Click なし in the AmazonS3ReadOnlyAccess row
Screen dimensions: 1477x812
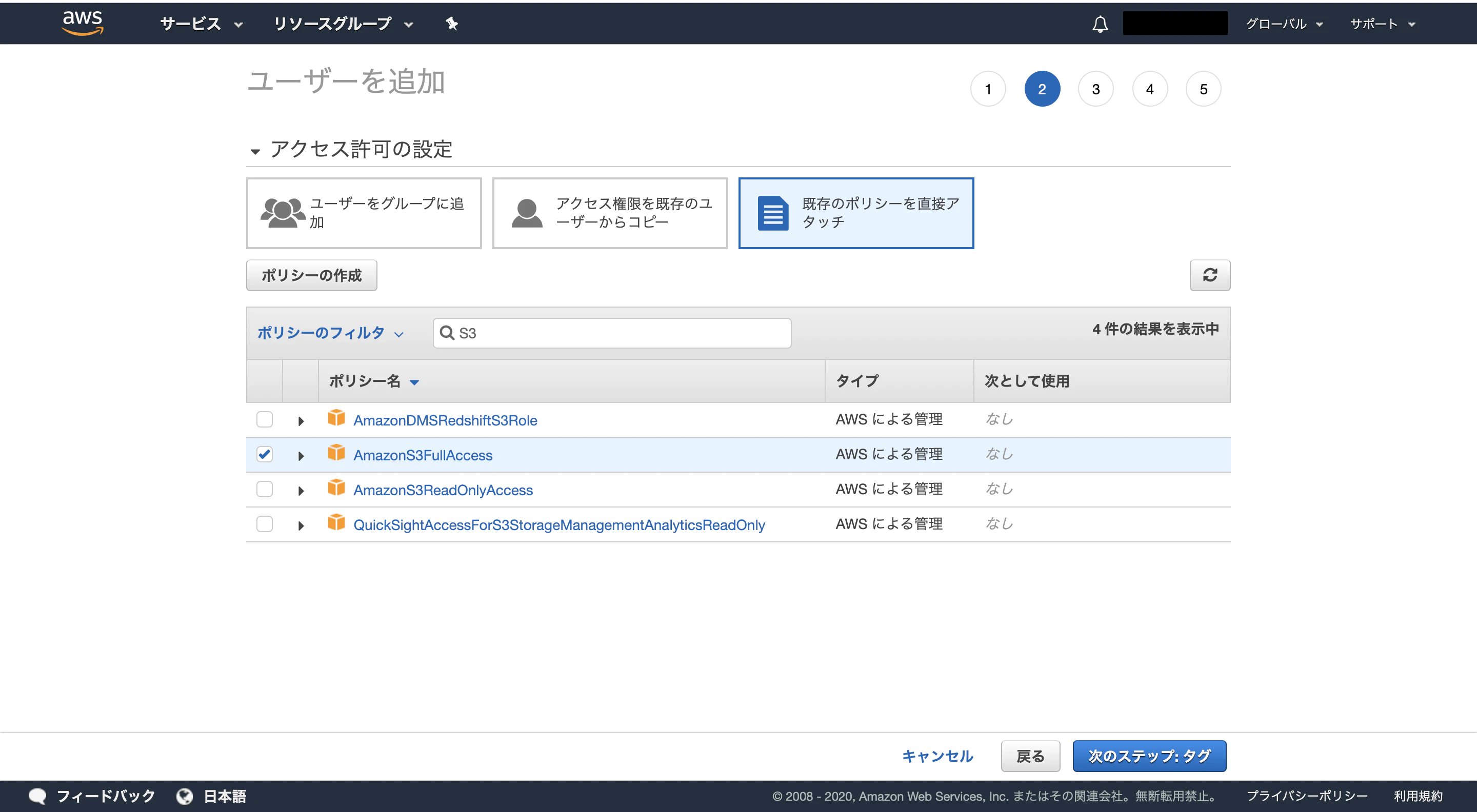[999, 489]
